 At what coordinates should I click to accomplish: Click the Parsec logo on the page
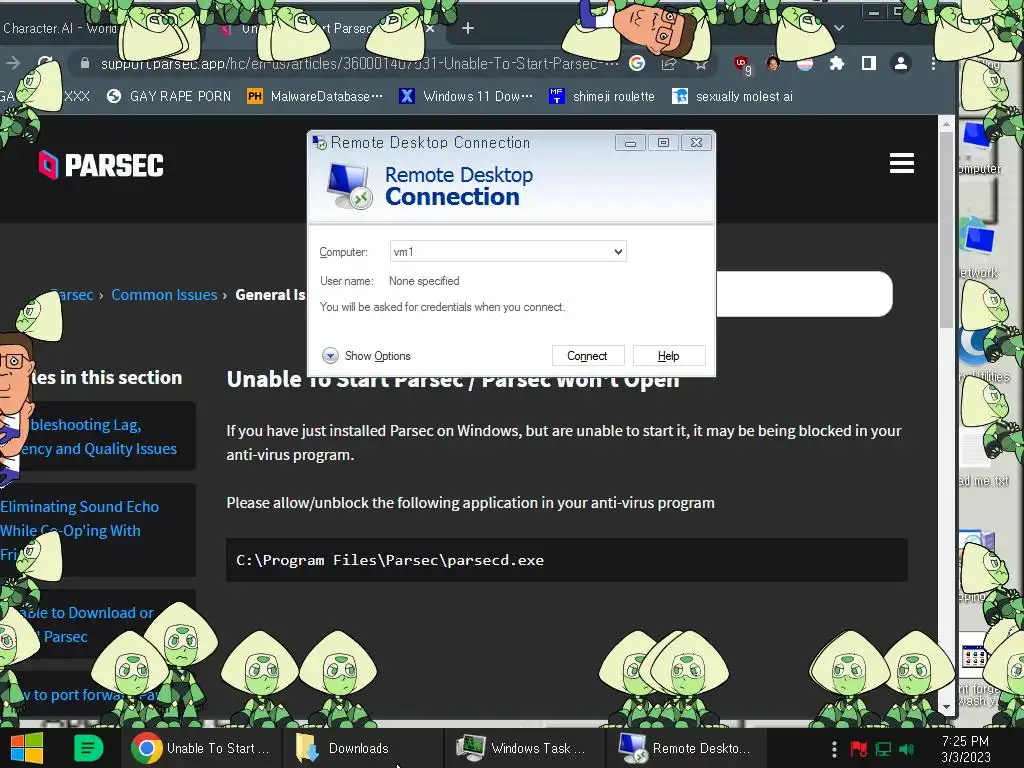pos(101,165)
